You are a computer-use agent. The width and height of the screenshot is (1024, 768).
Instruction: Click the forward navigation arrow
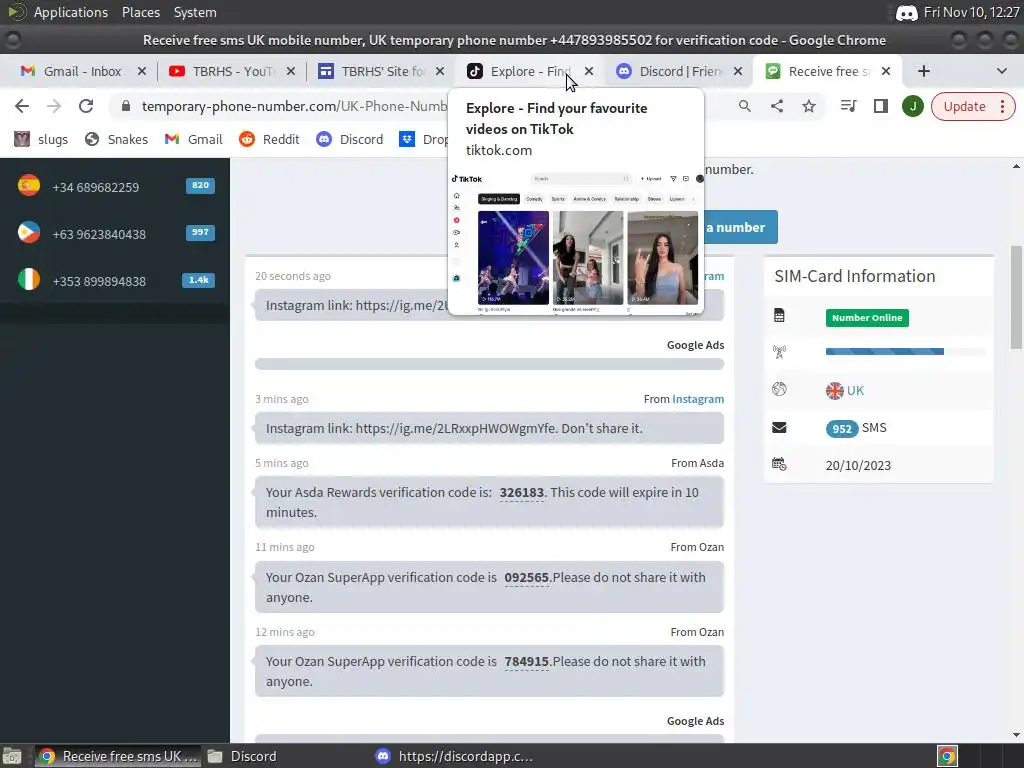pyautogui.click(x=54, y=106)
